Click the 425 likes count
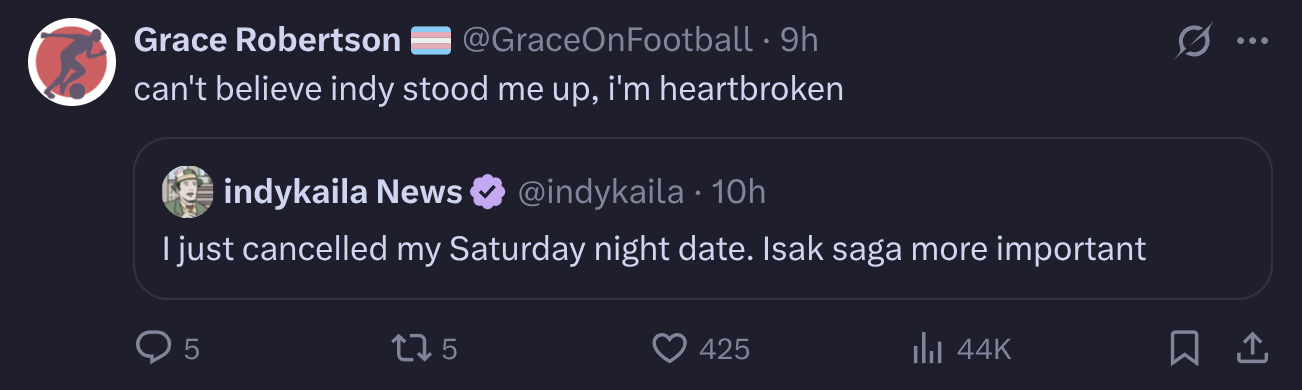 [x=724, y=349]
